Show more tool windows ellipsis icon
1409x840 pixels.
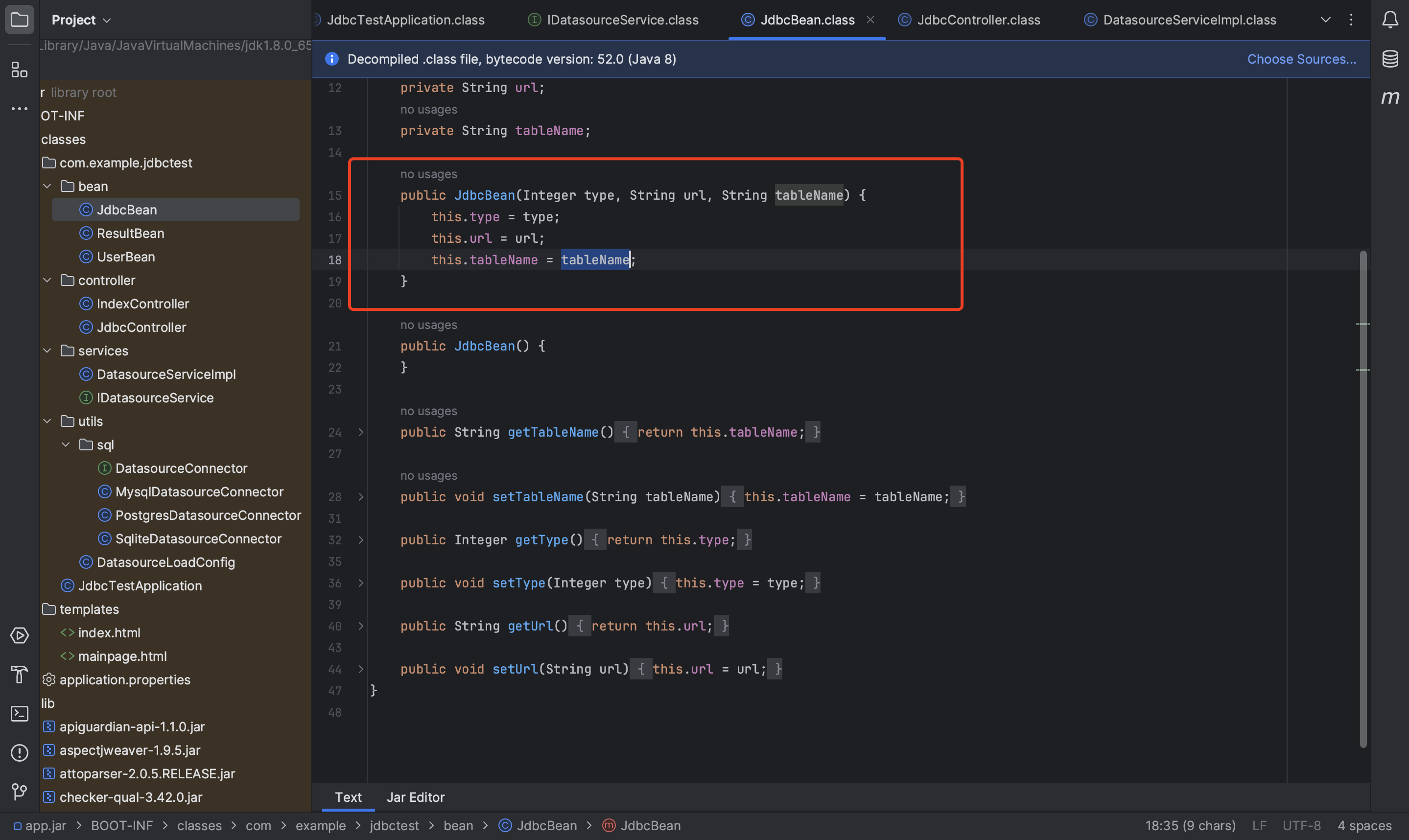coord(19,108)
